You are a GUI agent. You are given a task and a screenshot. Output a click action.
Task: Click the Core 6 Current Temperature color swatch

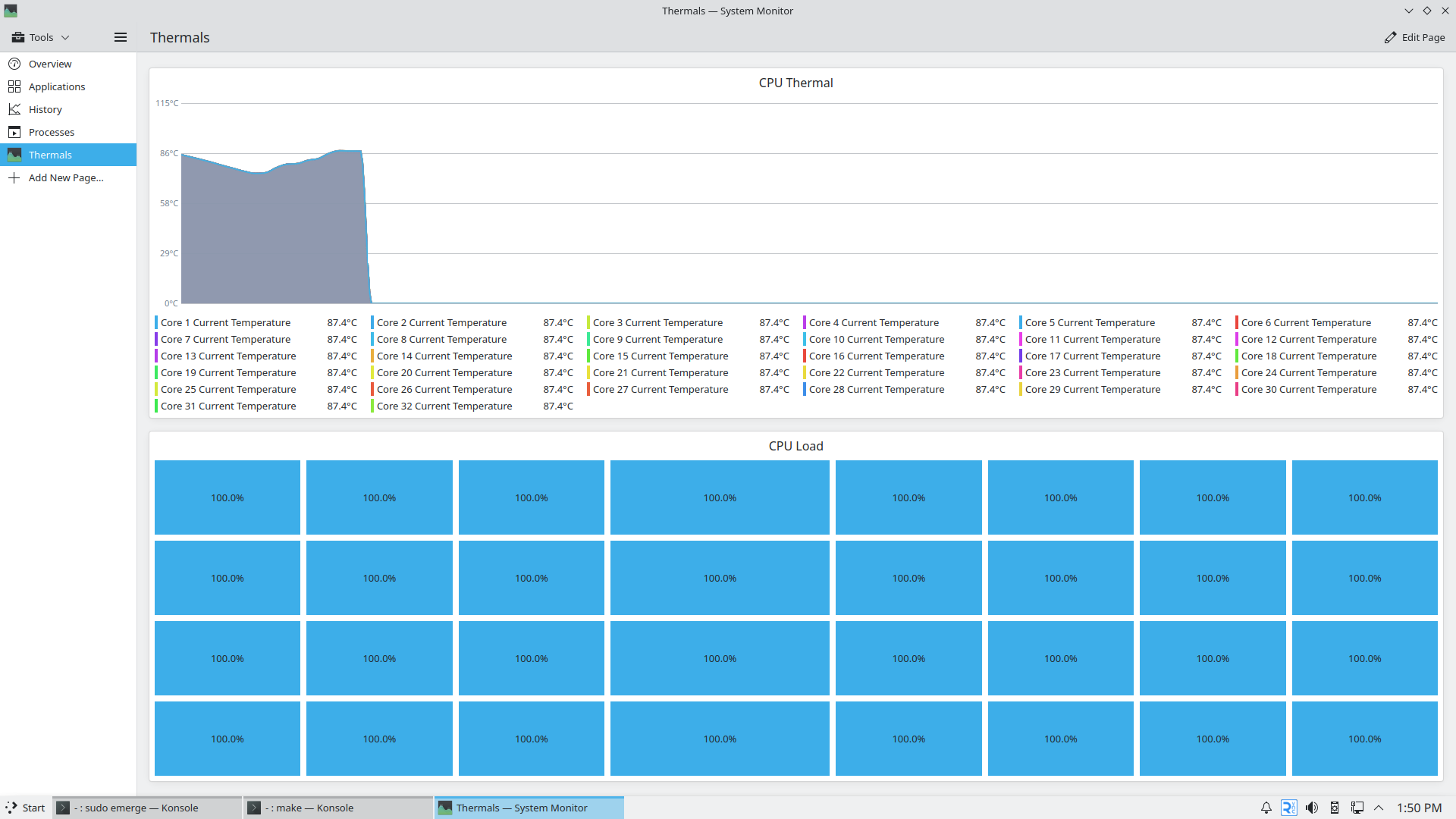[1237, 322]
